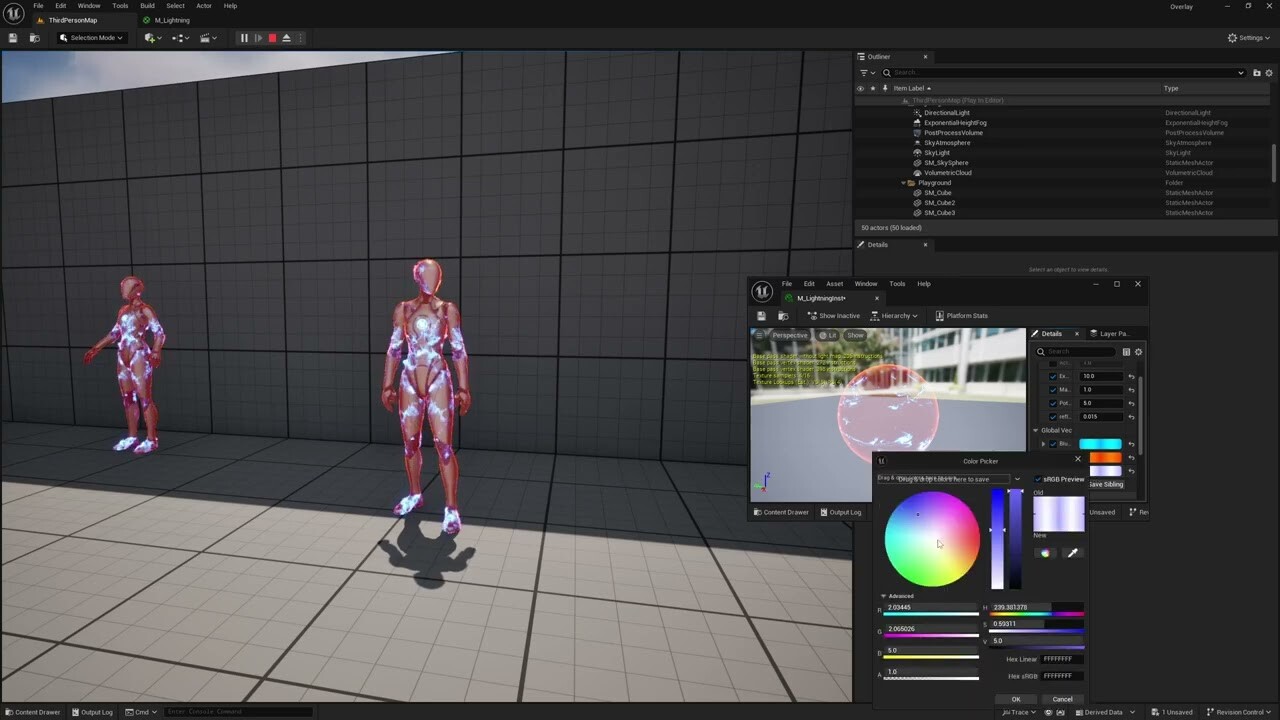Select the eyedropper tool in Color Picker
1280x720 pixels.
(1072, 553)
